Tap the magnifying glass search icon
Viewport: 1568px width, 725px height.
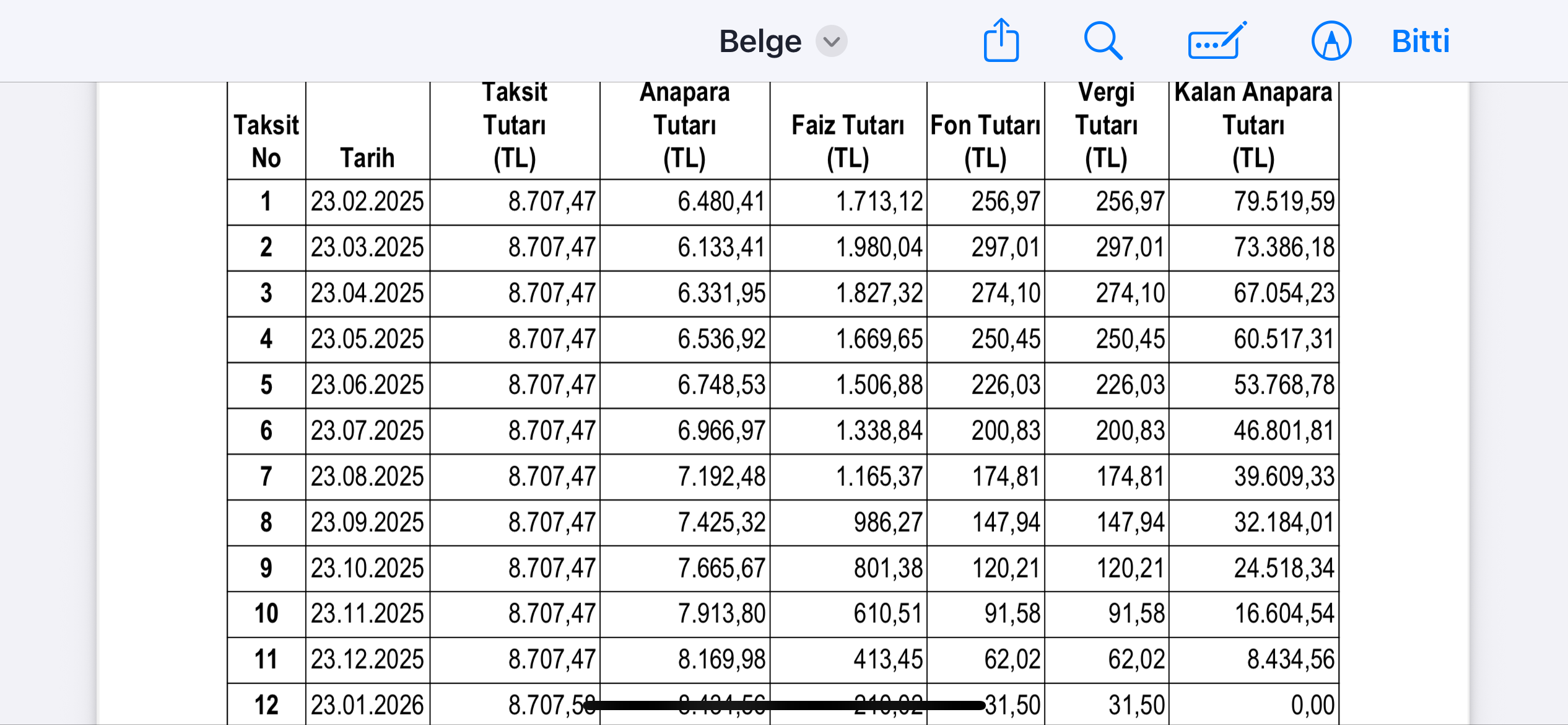point(1103,41)
